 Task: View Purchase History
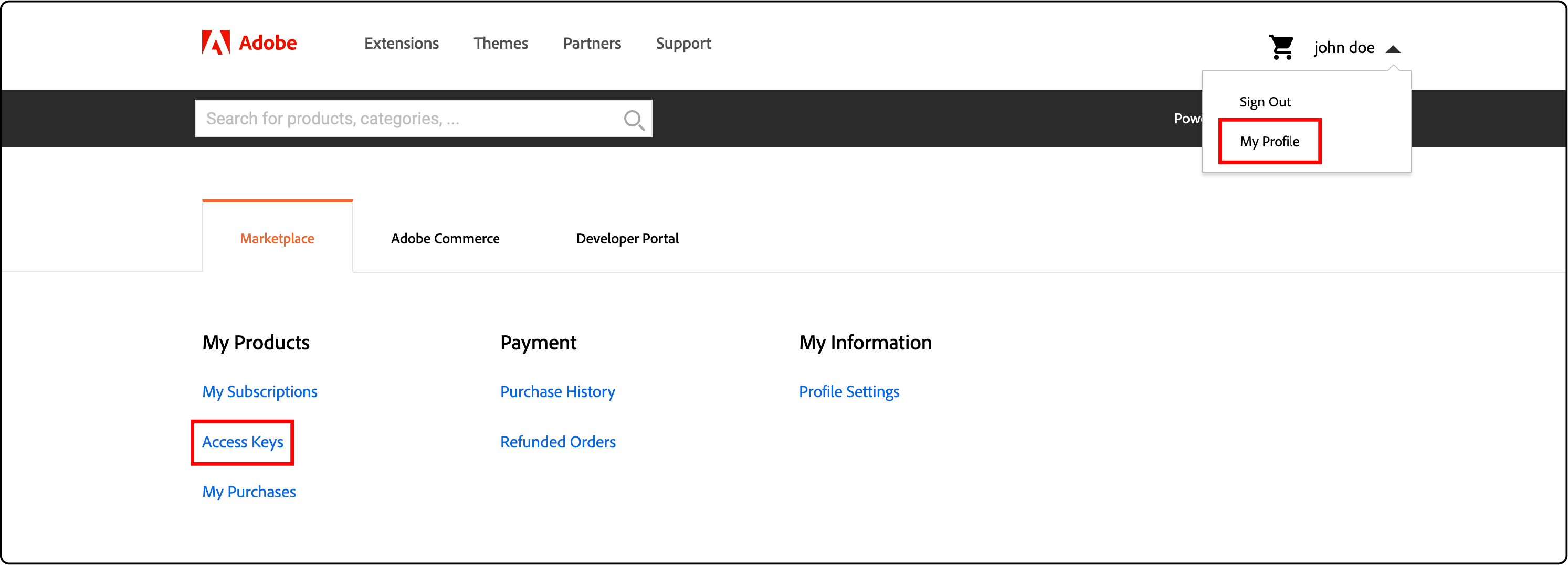557,392
